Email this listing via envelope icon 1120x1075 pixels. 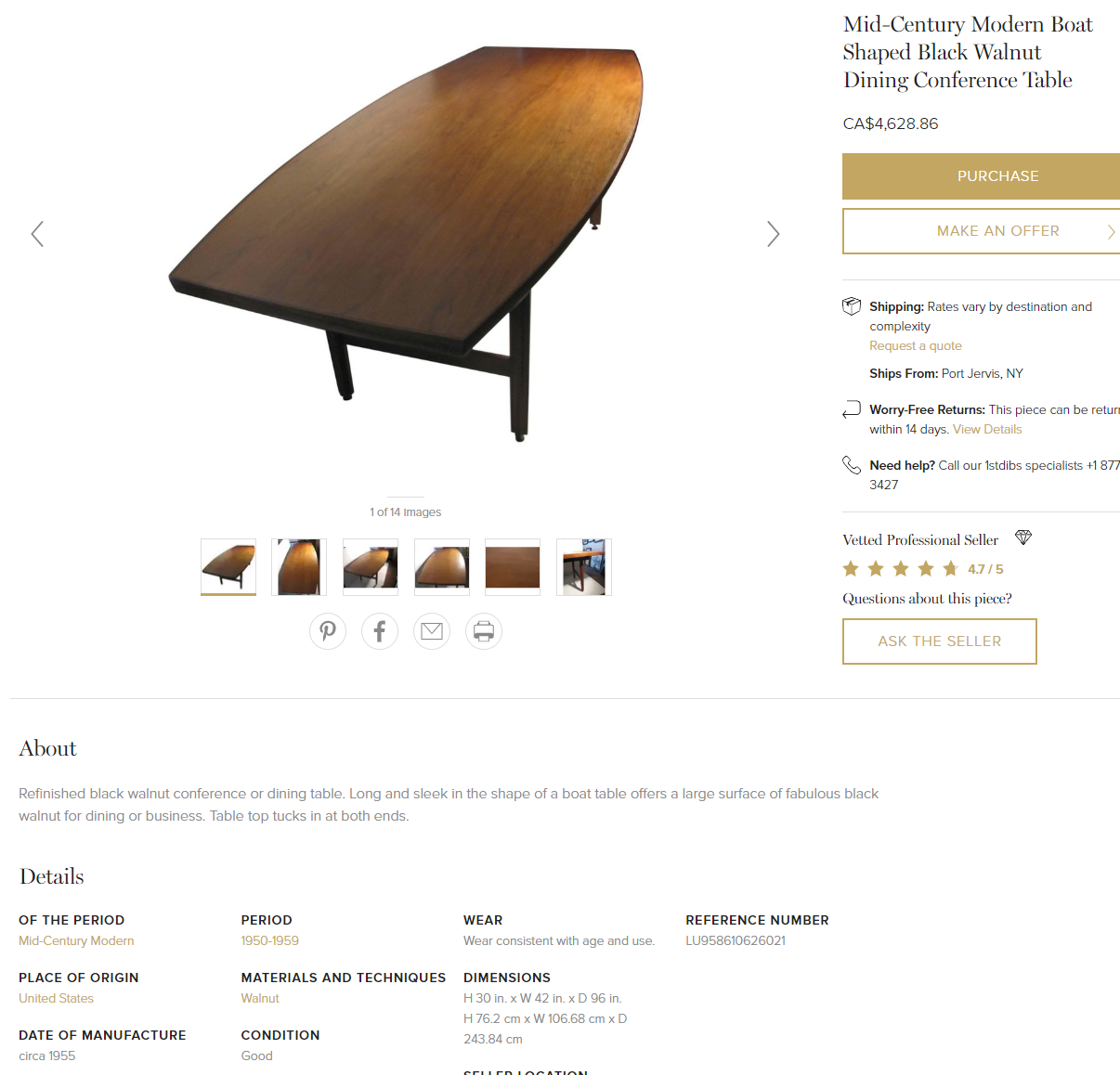(x=432, y=631)
